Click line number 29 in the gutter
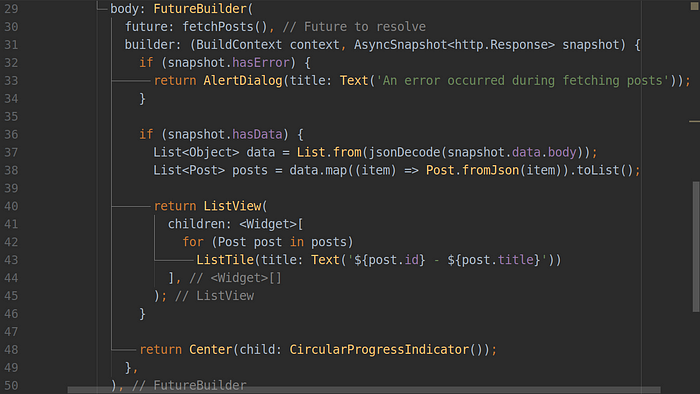 tap(11, 9)
